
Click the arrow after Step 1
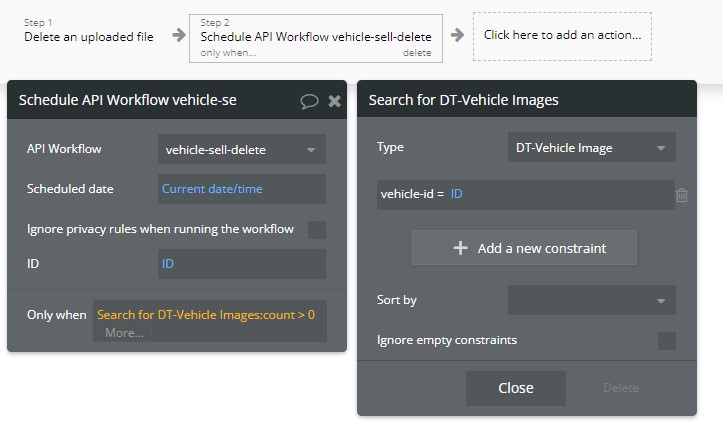pos(178,35)
